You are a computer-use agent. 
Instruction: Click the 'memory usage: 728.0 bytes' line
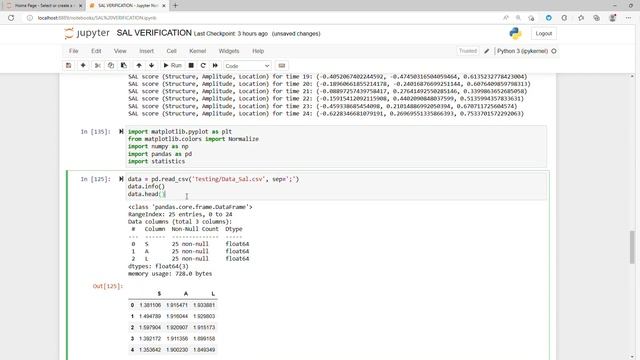click(170, 274)
